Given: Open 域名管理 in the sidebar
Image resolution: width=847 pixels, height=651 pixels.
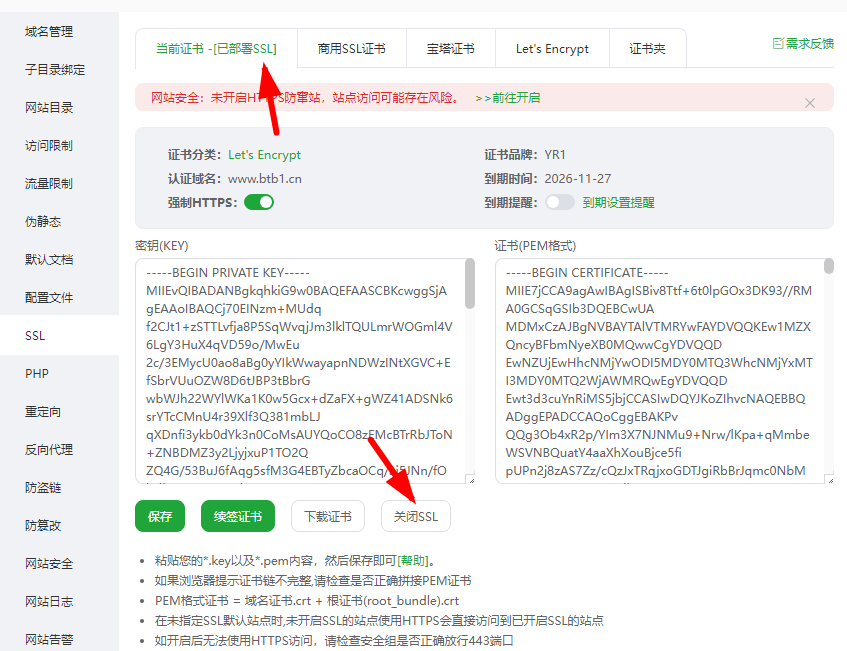Looking at the screenshot, I should point(49,31).
